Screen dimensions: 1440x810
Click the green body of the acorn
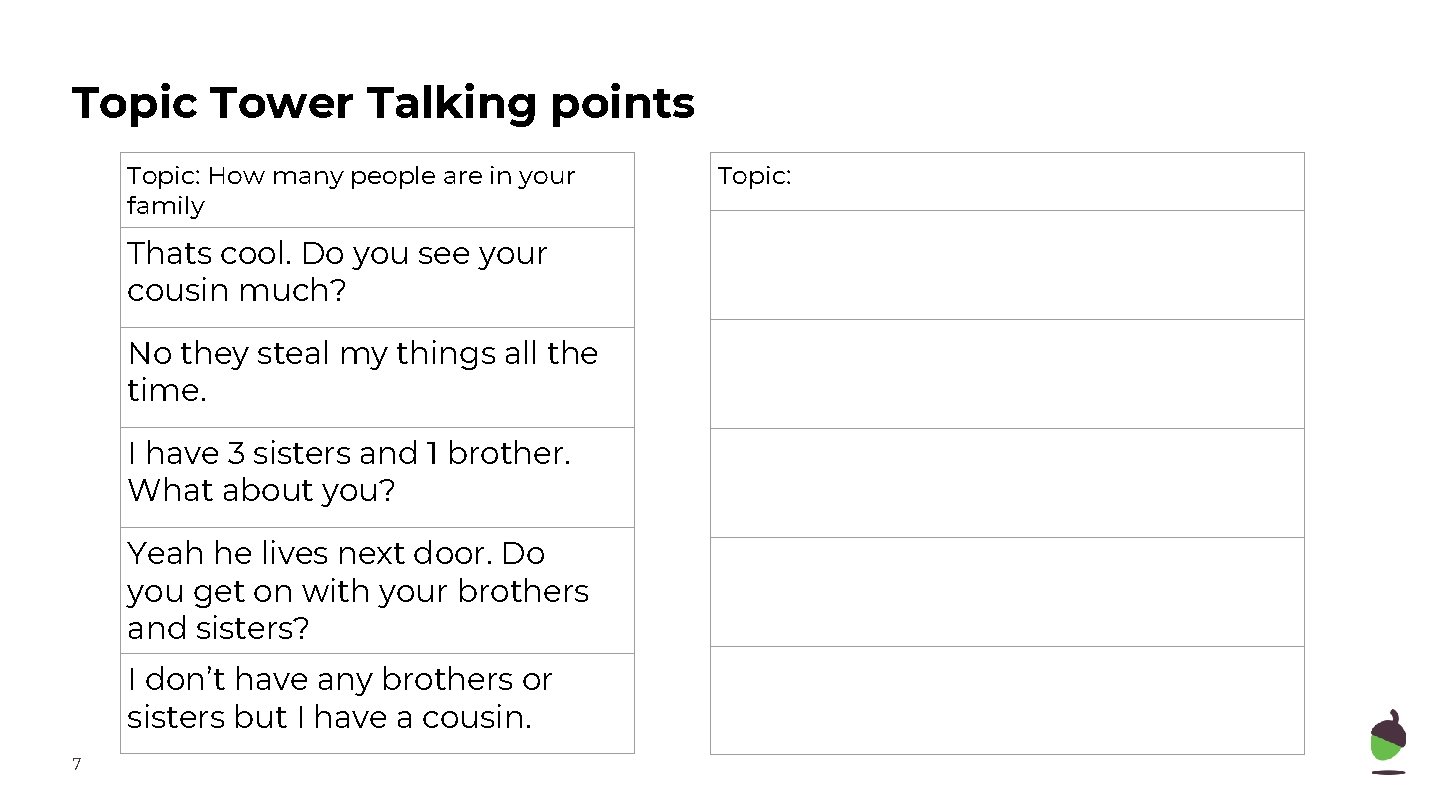tap(1386, 750)
